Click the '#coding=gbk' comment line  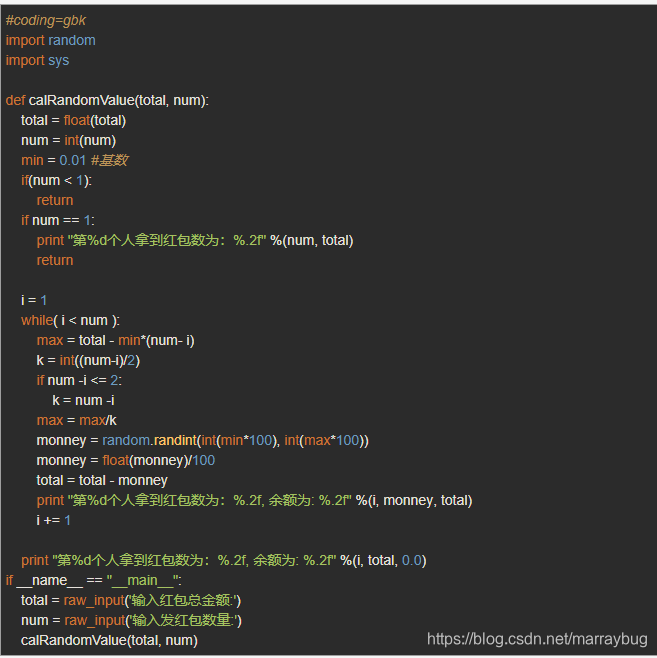(46, 21)
